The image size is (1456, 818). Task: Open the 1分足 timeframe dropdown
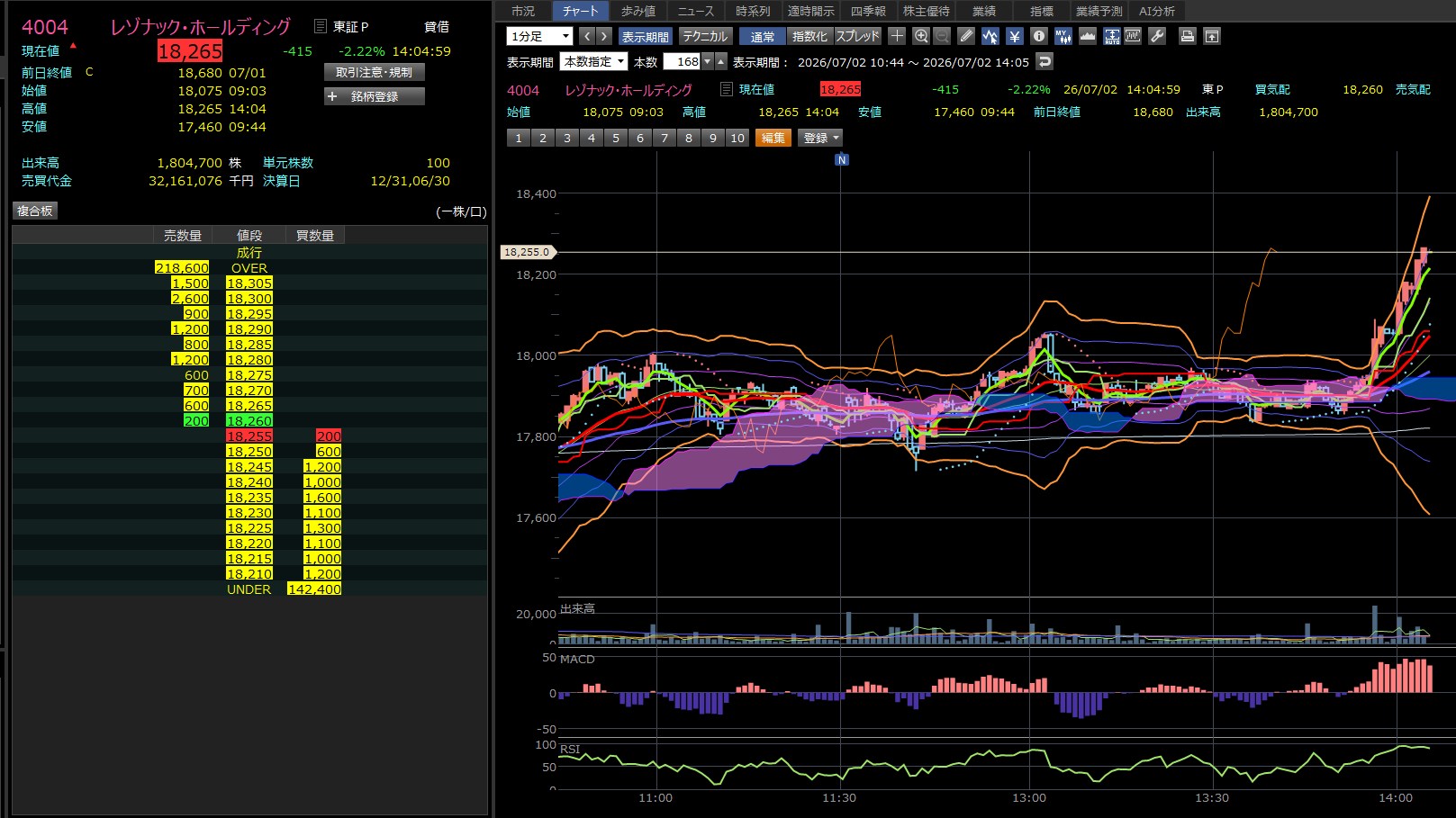(540, 36)
